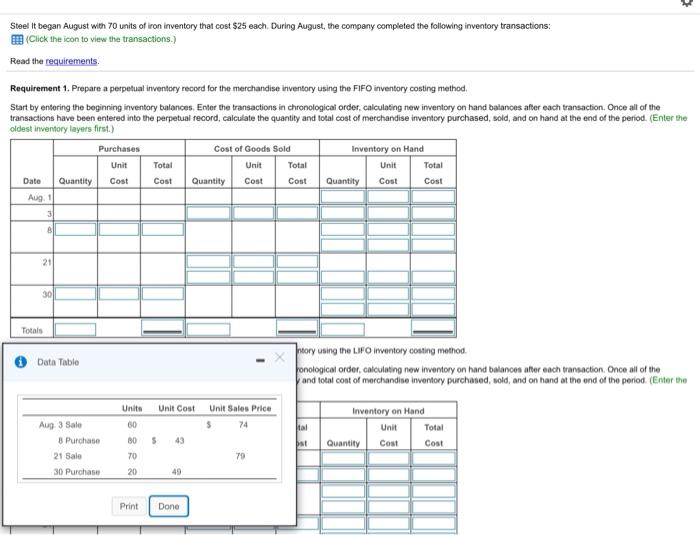Click '21 Sale' row label
The width and height of the screenshot is (700, 535).
pyautogui.click(x=67, y=456)
